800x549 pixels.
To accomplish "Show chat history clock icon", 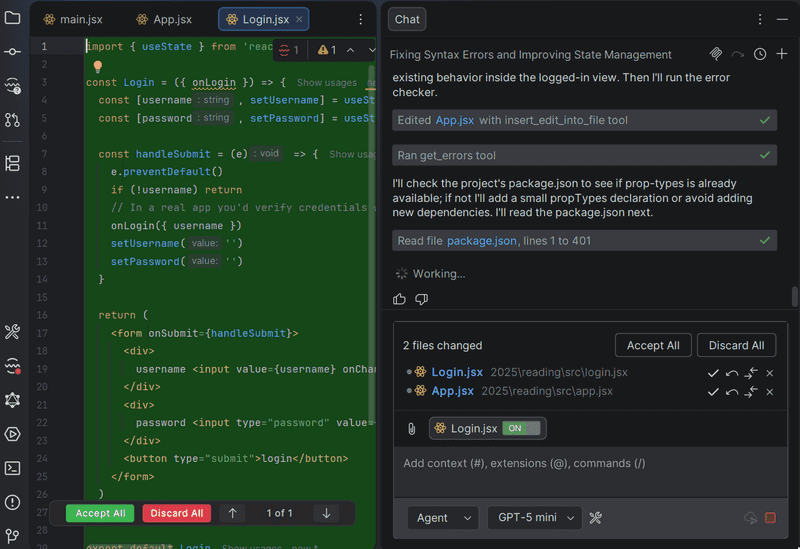I will (x=760, y=54).
